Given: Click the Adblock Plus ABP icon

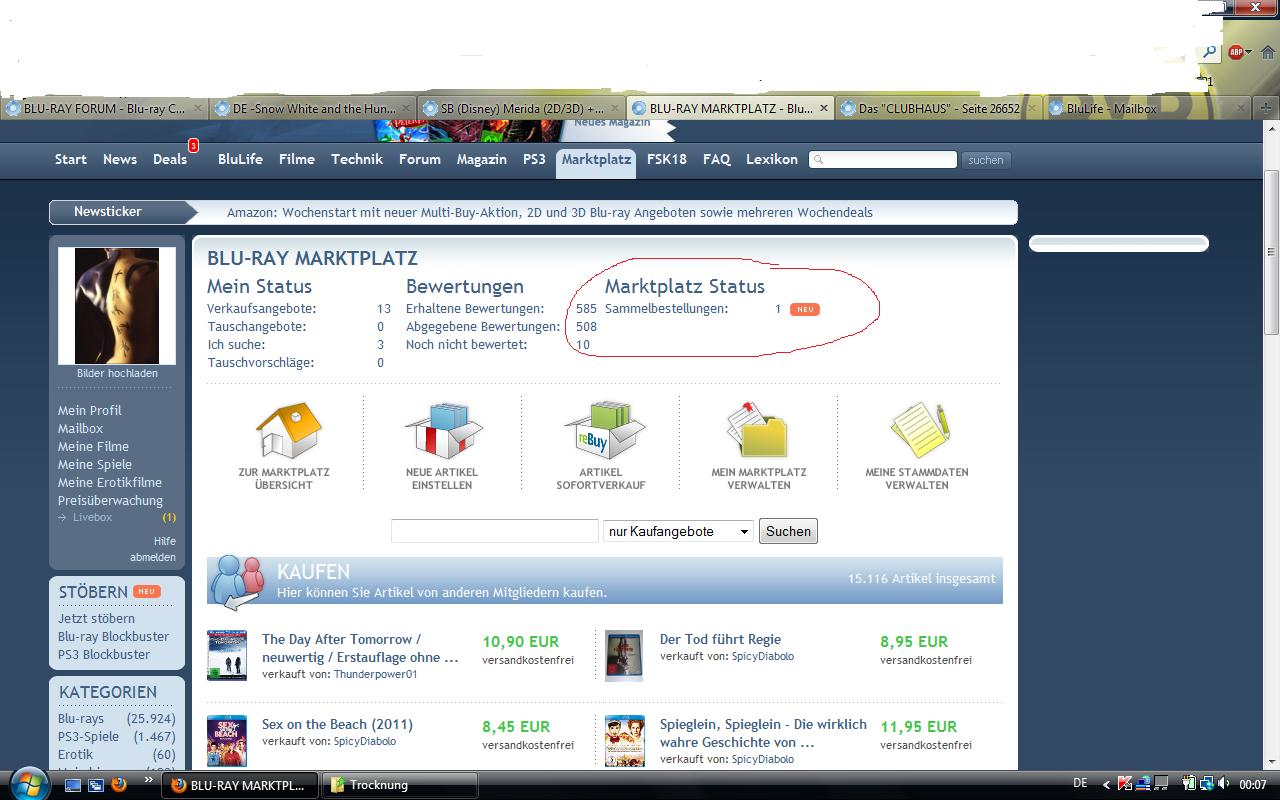Looking at the screenshot, I should coord(1235,52).
